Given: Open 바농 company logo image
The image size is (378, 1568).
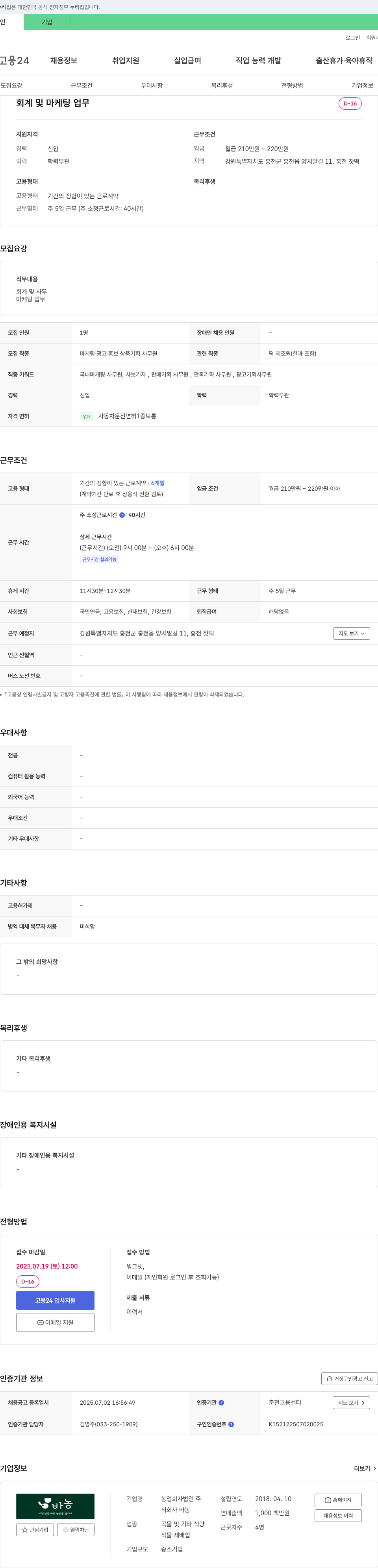Looking at the screenshot, I should pos(56,1506).
